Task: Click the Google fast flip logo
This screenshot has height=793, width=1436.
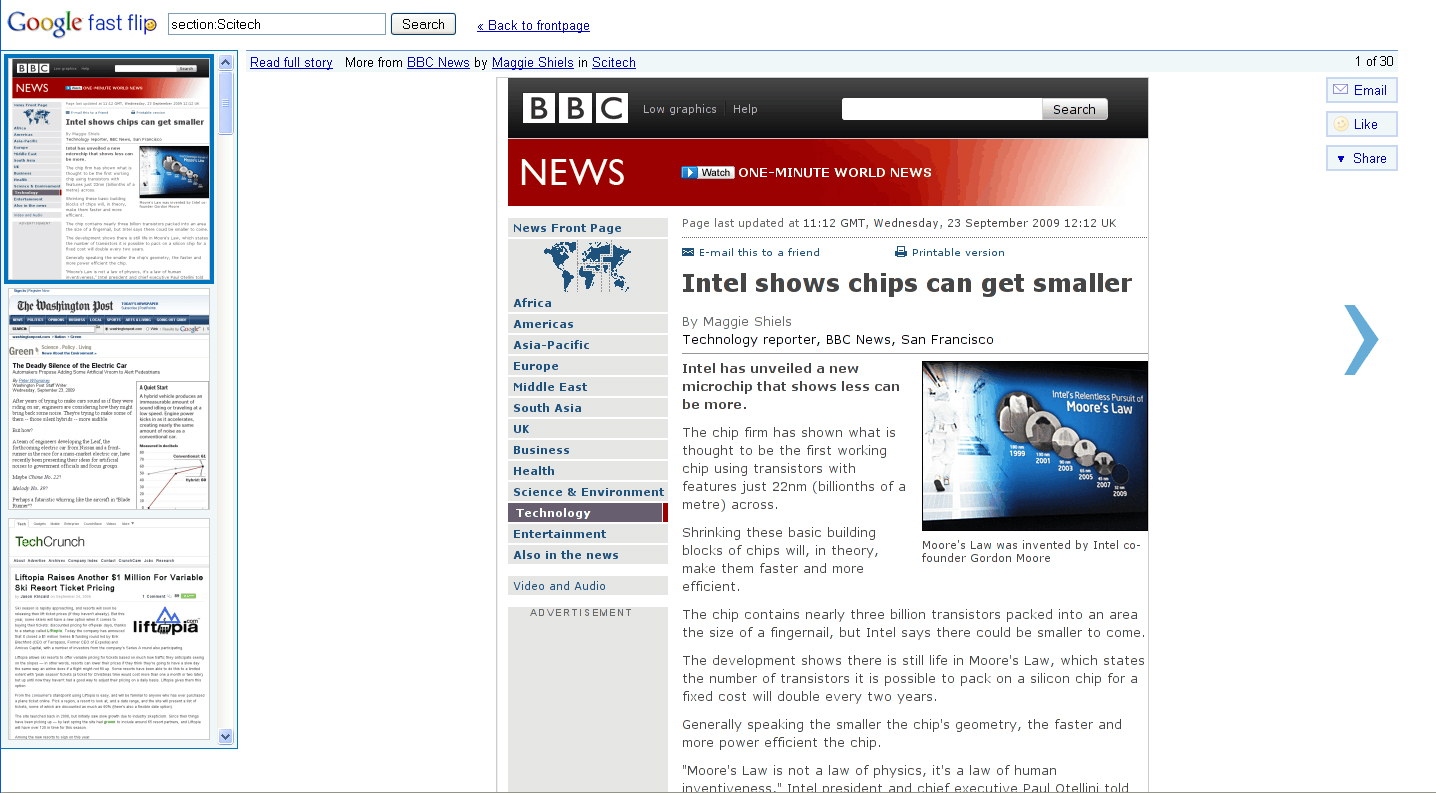Action: [x=82, y=23]
